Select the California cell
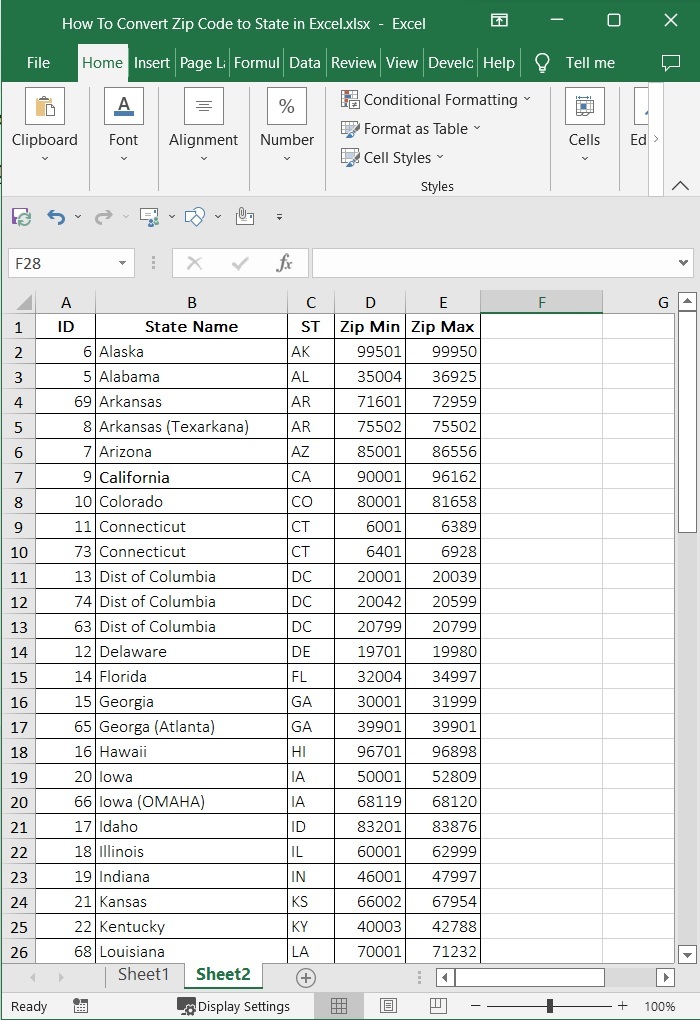This screenshot has width=700, height=1020. click(x=191, y=477)
